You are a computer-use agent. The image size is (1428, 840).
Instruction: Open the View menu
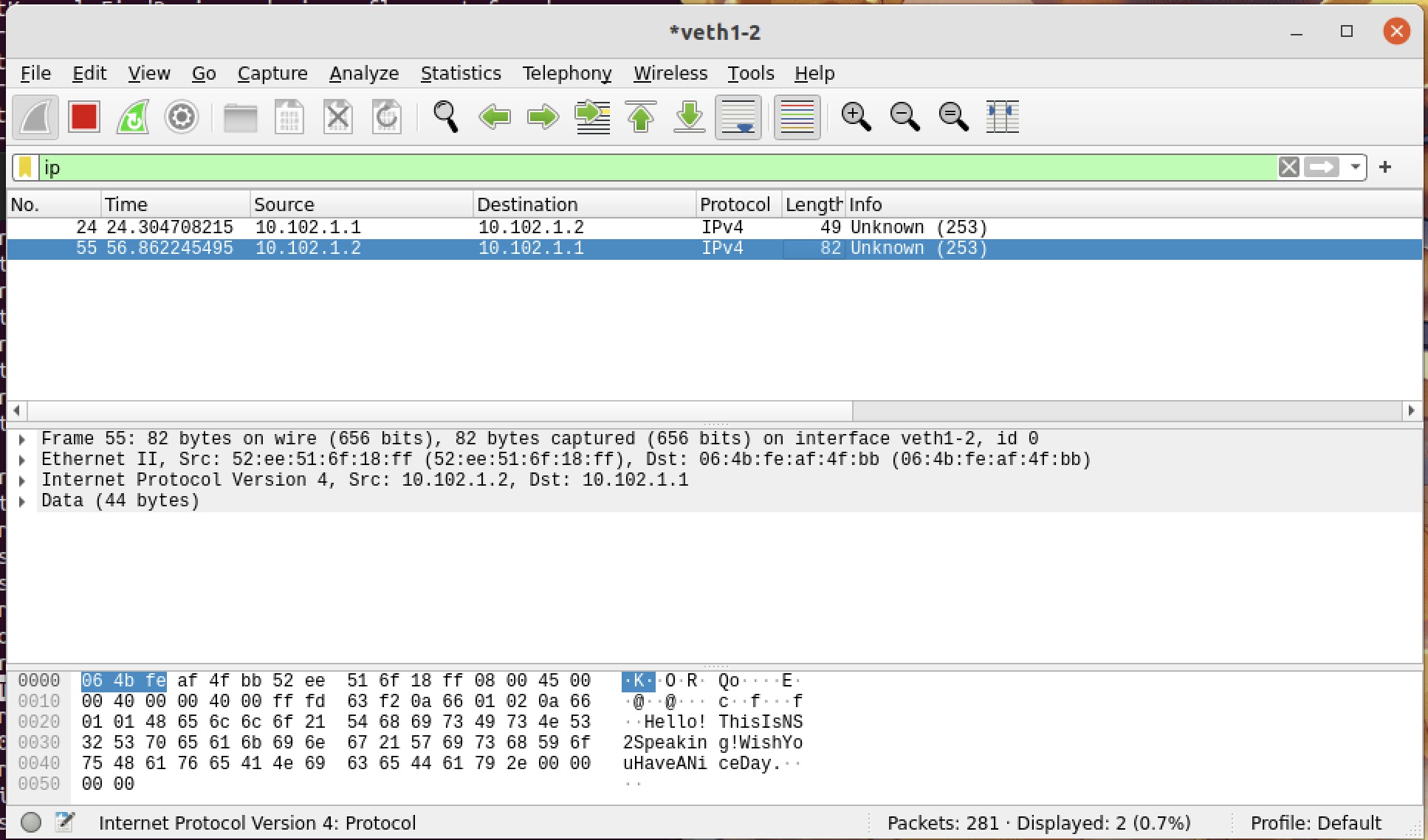[148, 73]
